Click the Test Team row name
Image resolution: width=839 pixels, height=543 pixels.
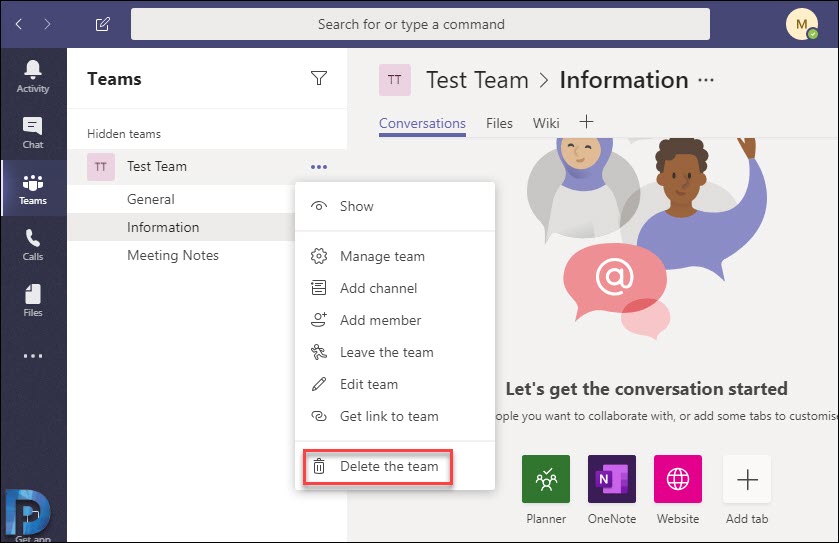tap(157, 166)
